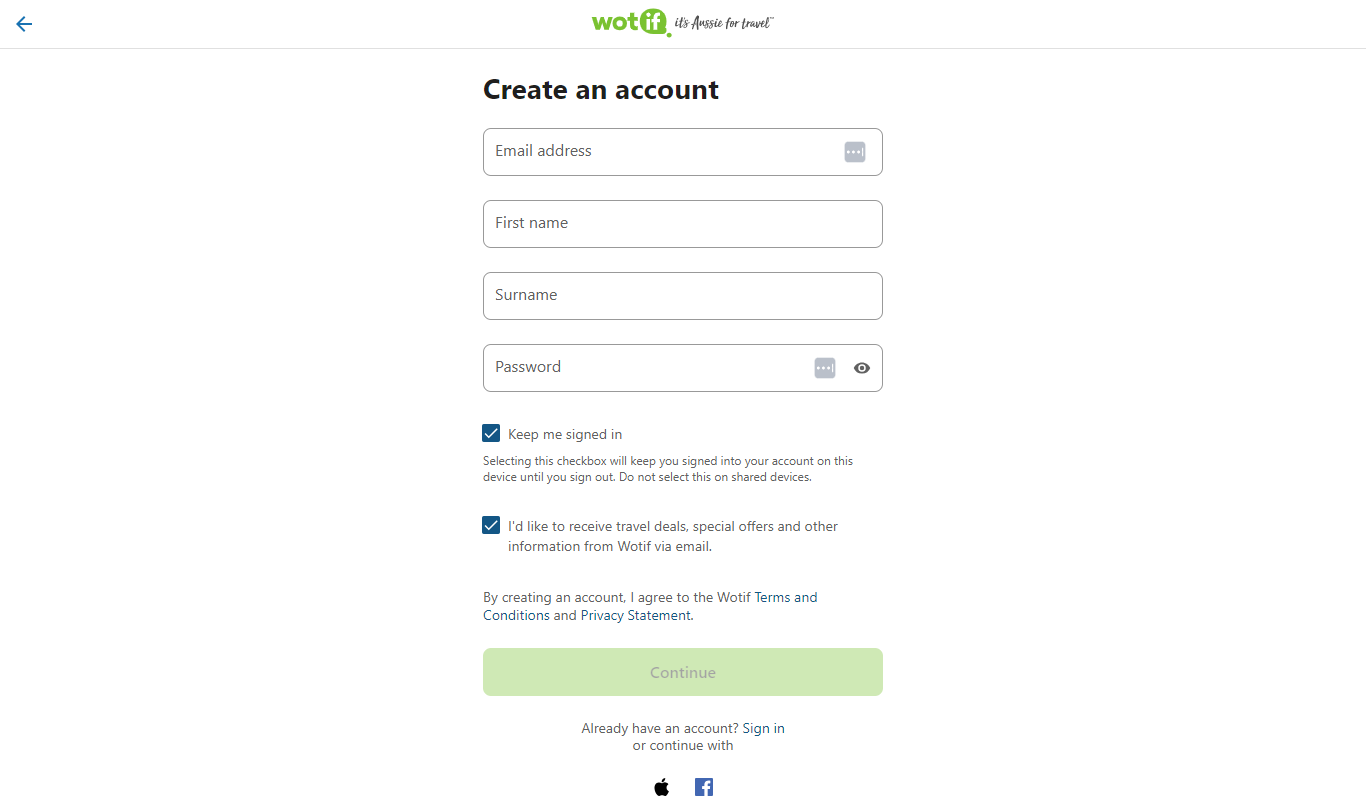The image size is (1366, 796).
Task: Click the green Continue button
Action: pos(683,672)
